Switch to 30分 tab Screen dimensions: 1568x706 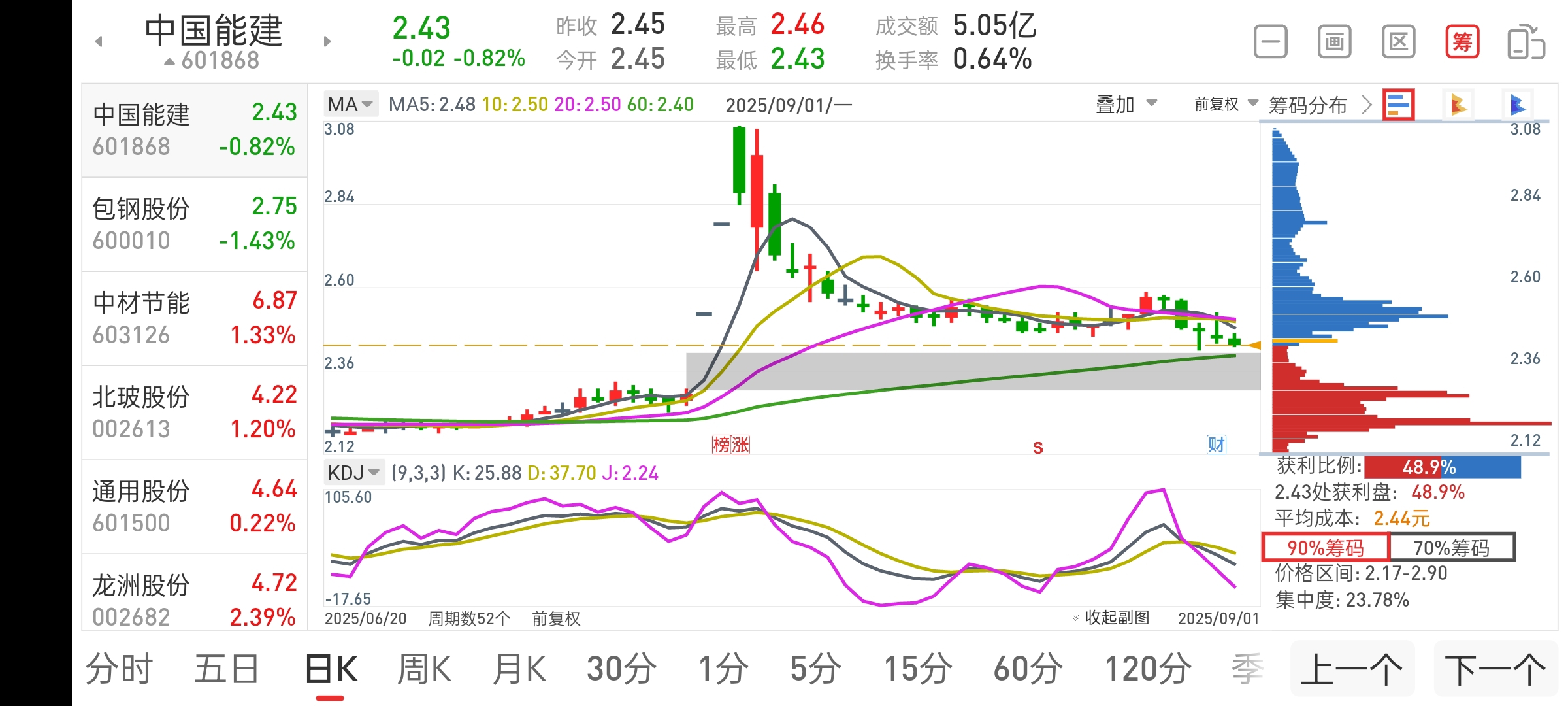pyautogui.click(x=621, y=669)
